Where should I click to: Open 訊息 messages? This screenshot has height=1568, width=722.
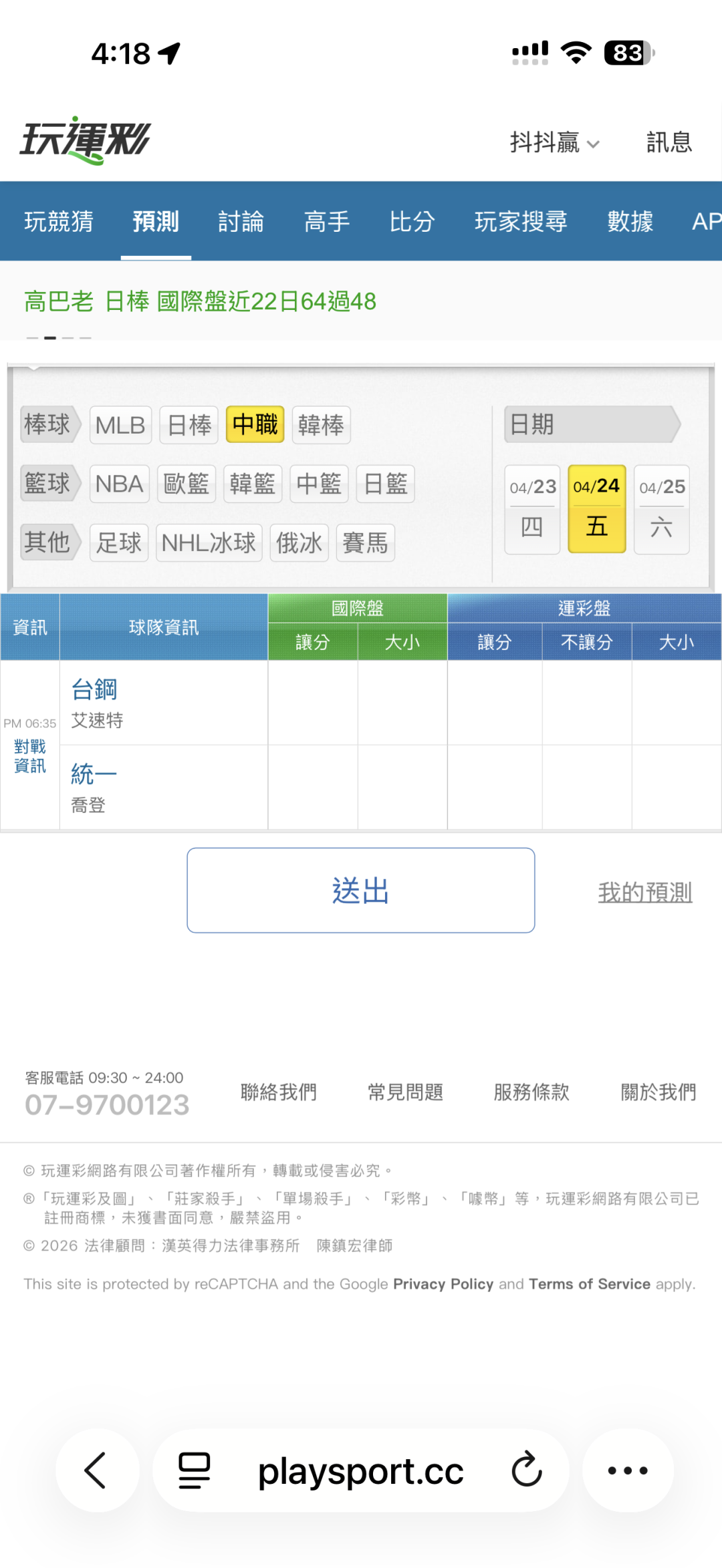pos(669,142)
